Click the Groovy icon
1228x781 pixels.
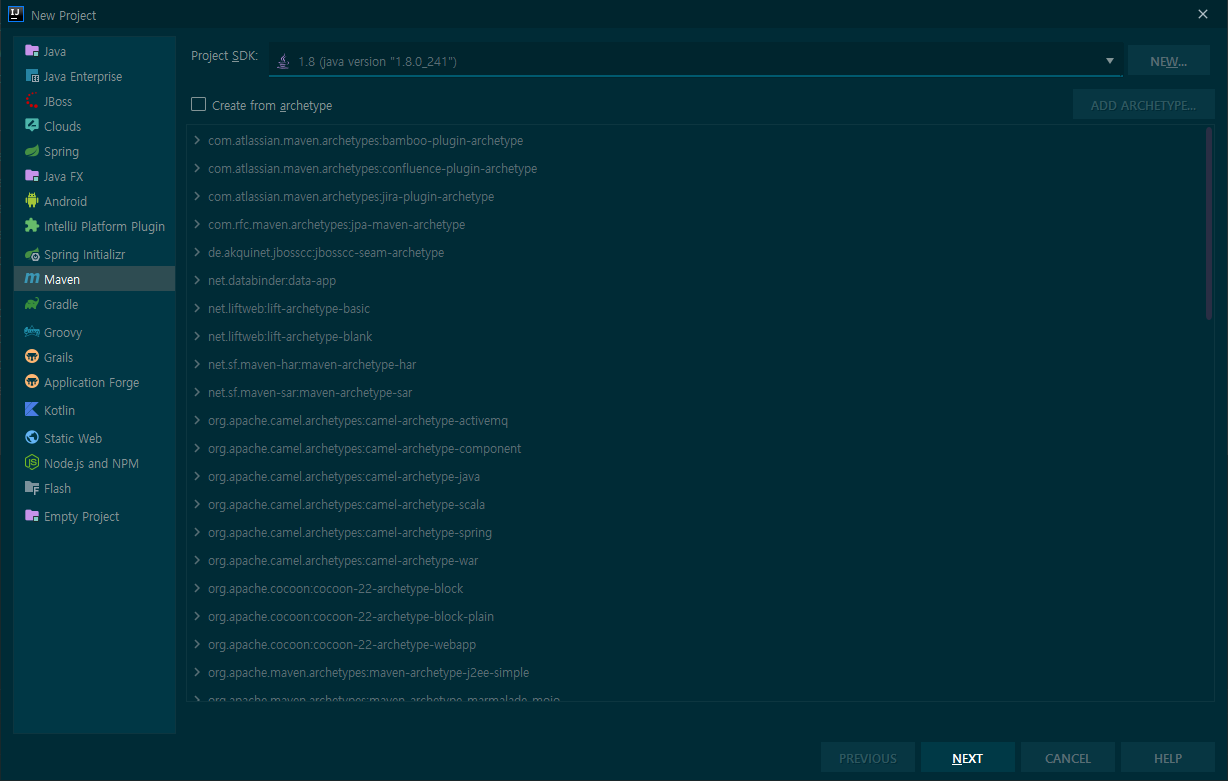(x=32, y=332)
